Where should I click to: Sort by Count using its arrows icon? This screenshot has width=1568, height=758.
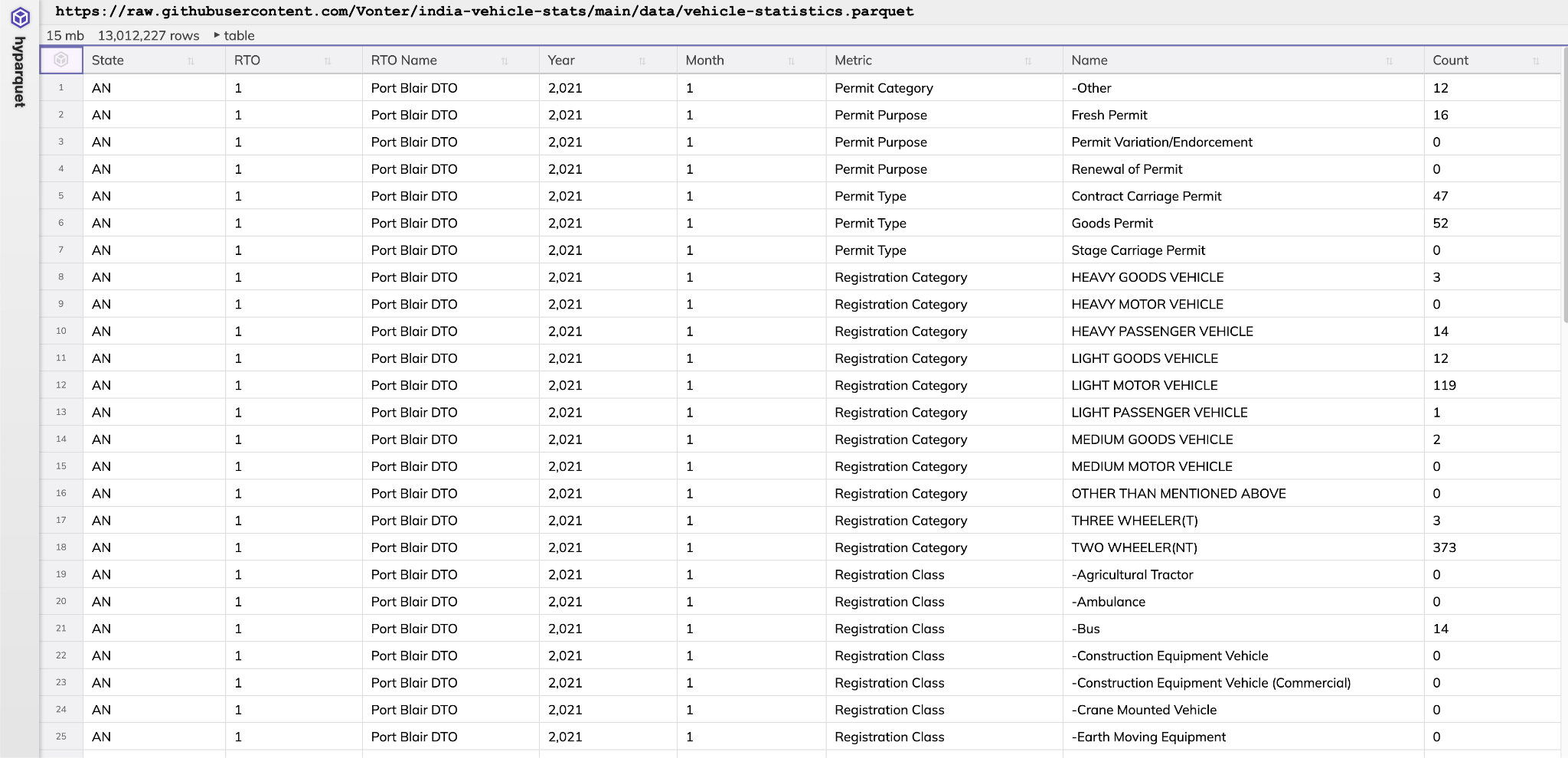click(1536, 61)
